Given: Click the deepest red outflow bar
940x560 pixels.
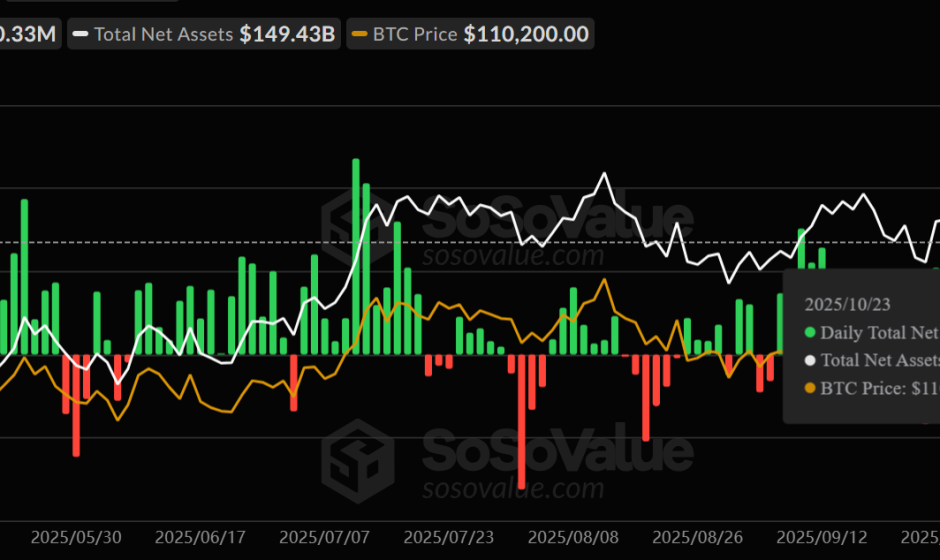Looking at the screenshot, I should tap(523, 421).
